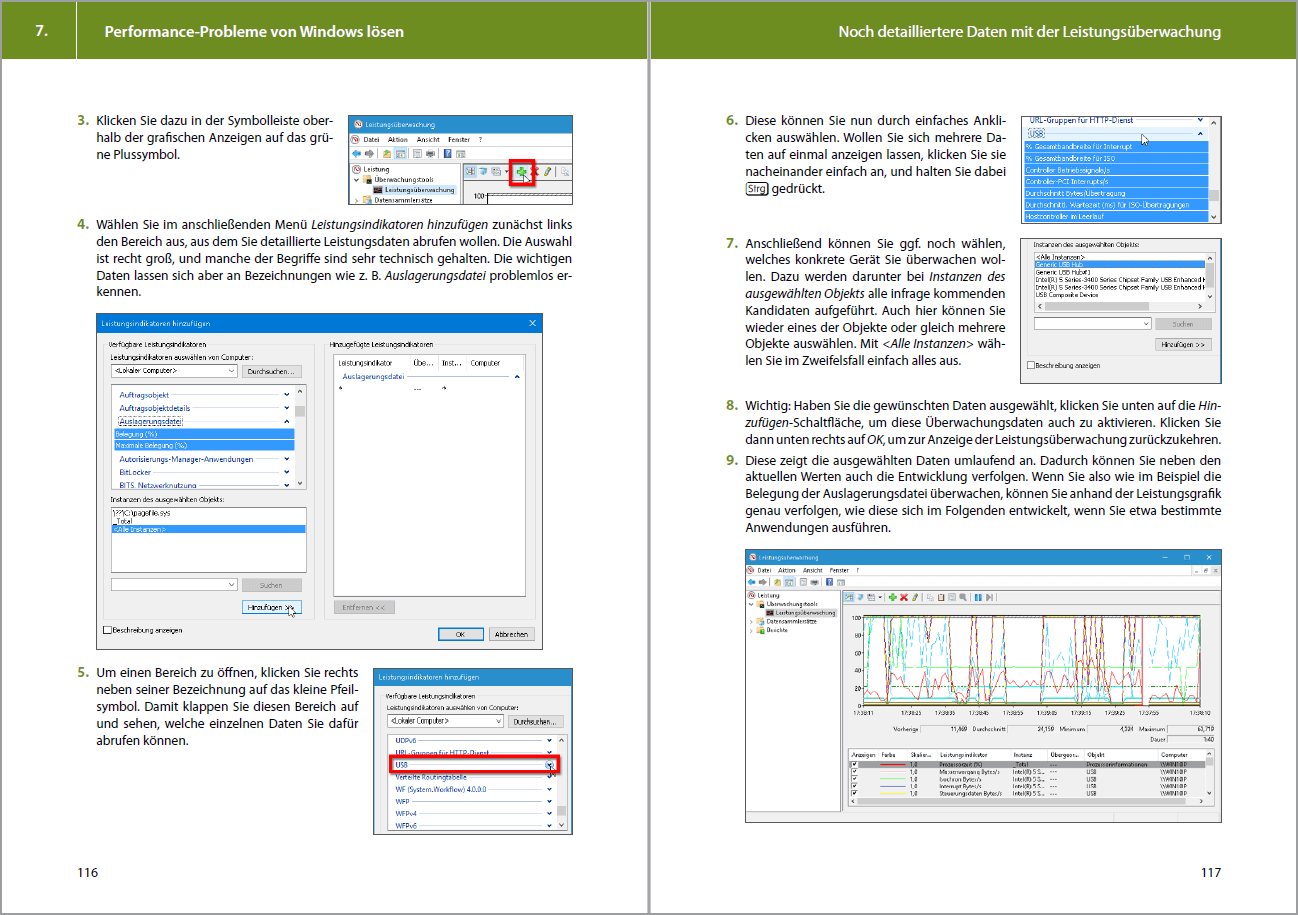The width and height of the screenshot is (1298, 915).
Task: Click the red-outlined USB expand arrow
Action: click(x=549, y=765)
